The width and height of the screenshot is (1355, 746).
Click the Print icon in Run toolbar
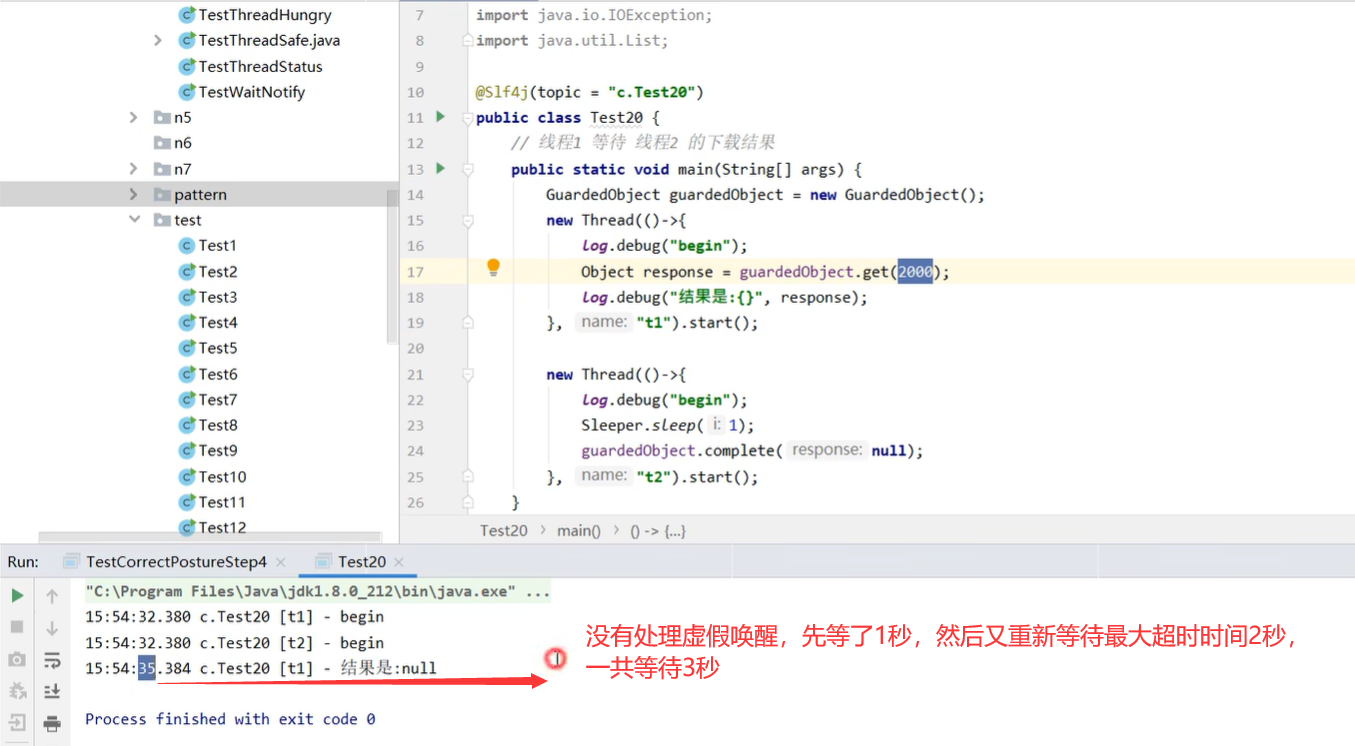52,722
